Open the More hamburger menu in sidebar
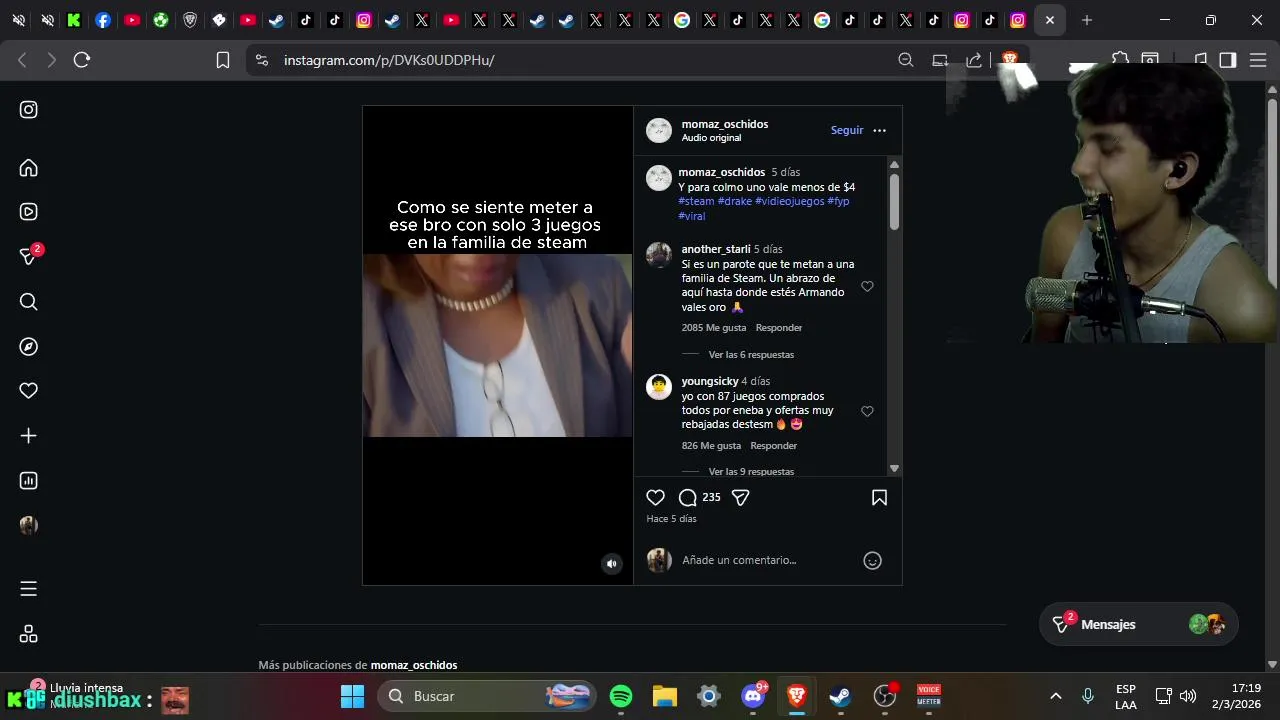 pos(29,589)
